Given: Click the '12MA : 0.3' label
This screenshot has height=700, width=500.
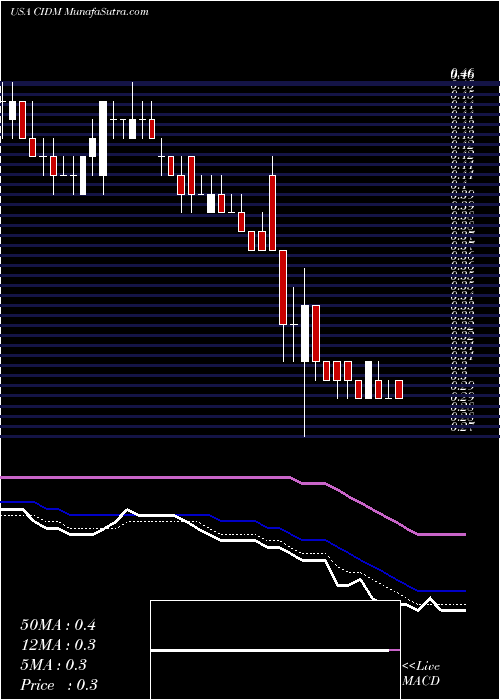Looking at the screenshot, I should coord(58,645).
